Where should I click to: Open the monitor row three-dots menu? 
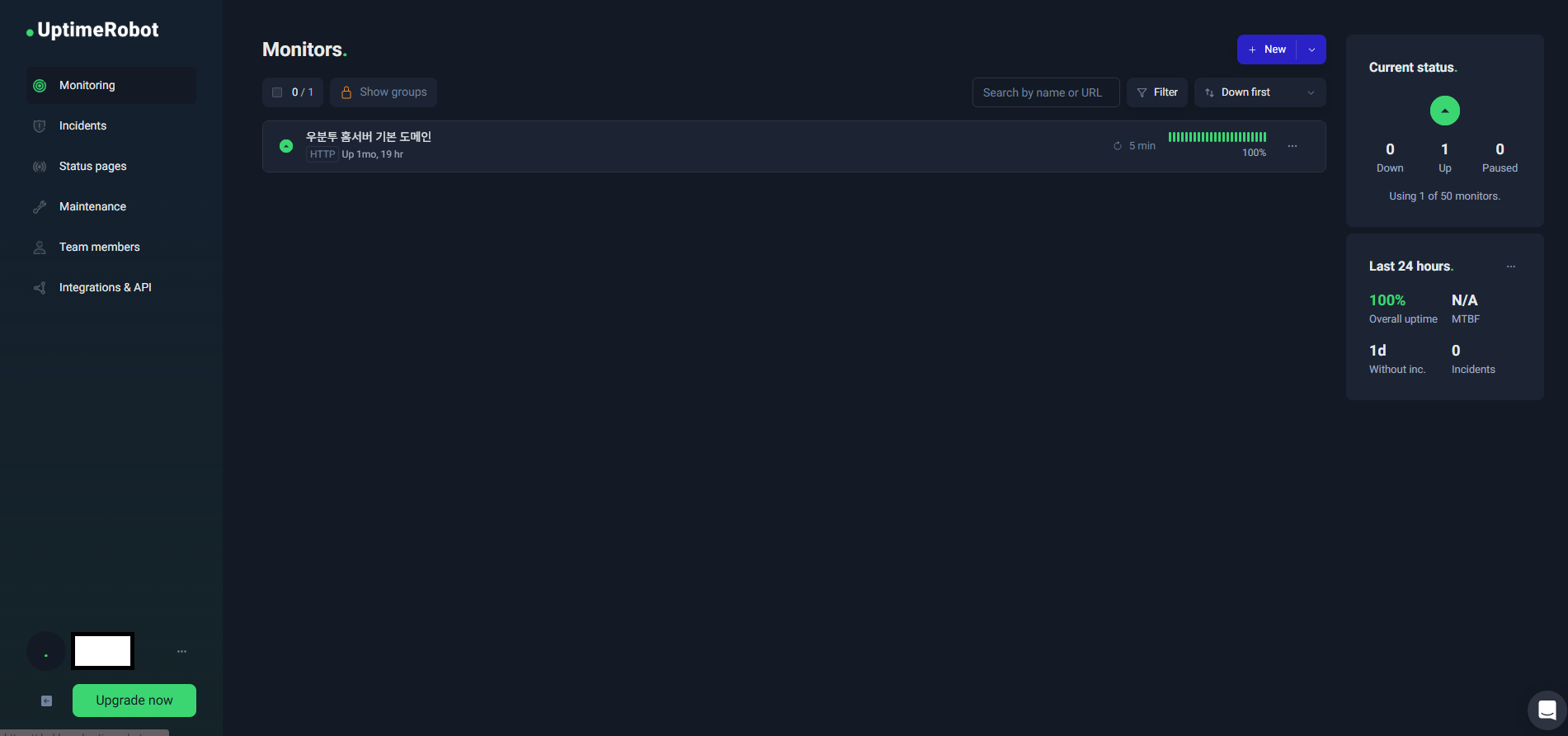tap(1293, 146)
